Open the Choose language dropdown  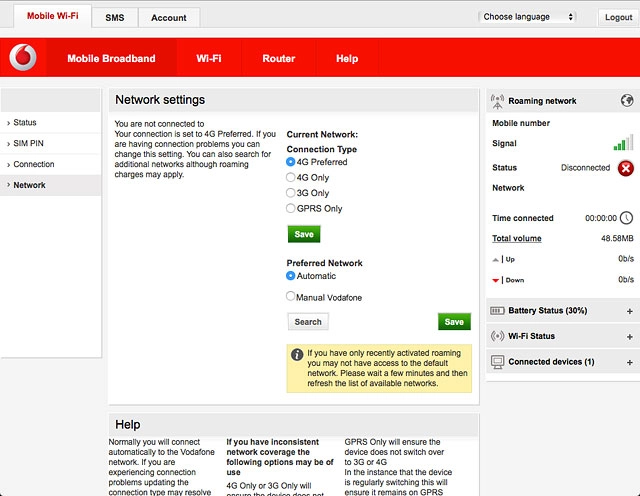tap(528, 17)
